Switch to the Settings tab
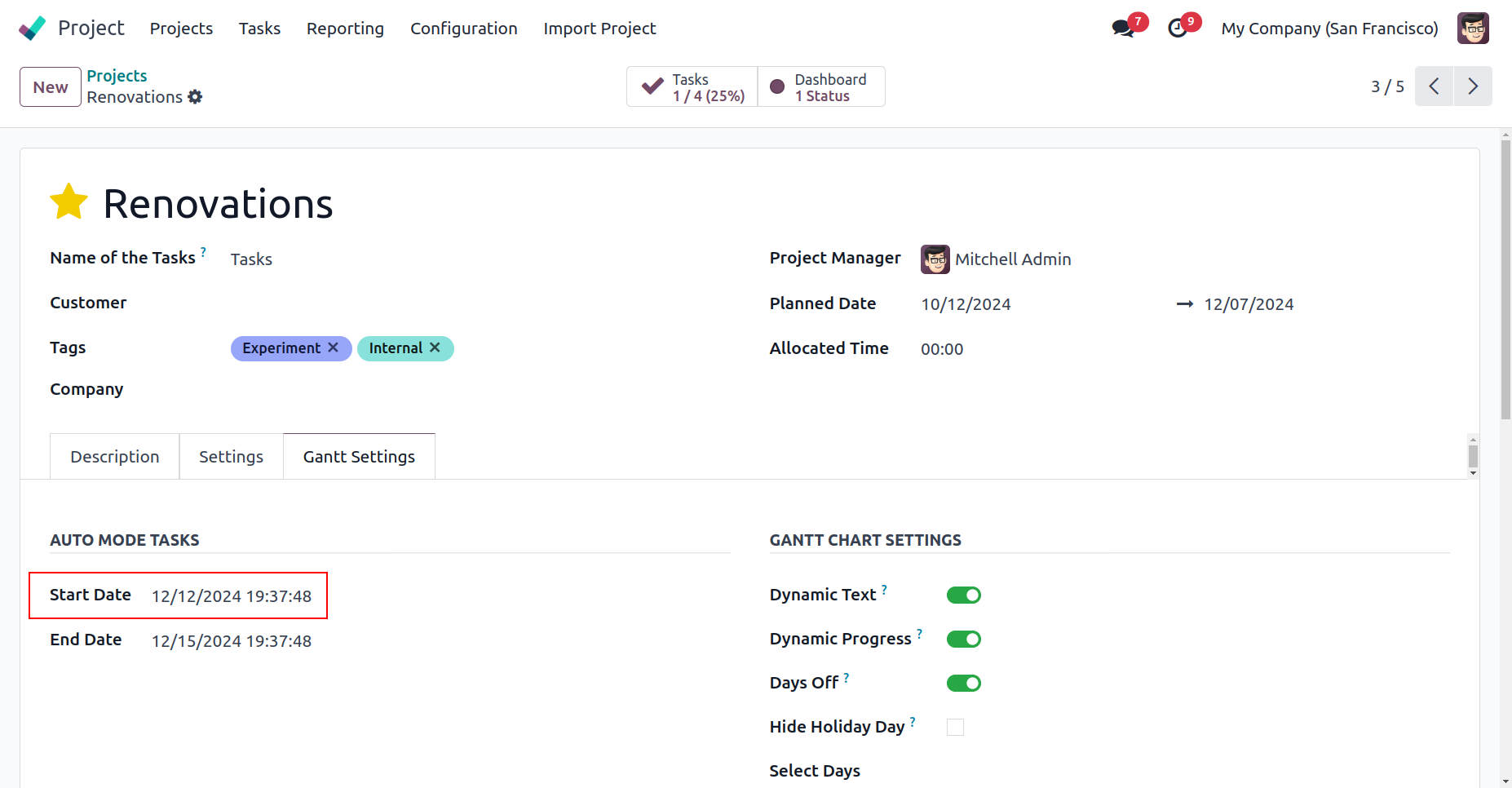The height and width of the screenshot is (788, 1512). [231, 457]
